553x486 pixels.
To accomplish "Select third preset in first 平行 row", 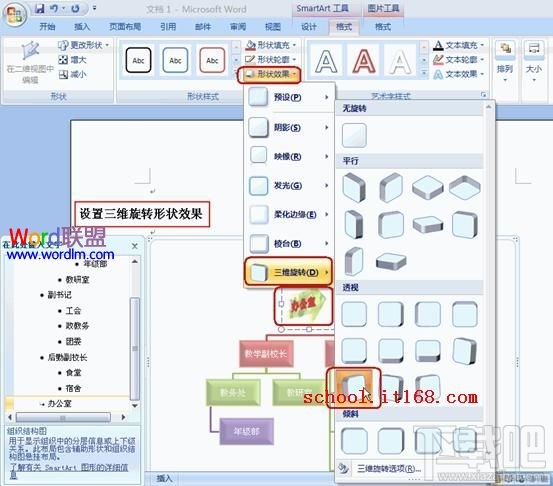I will tap(428, 187).
